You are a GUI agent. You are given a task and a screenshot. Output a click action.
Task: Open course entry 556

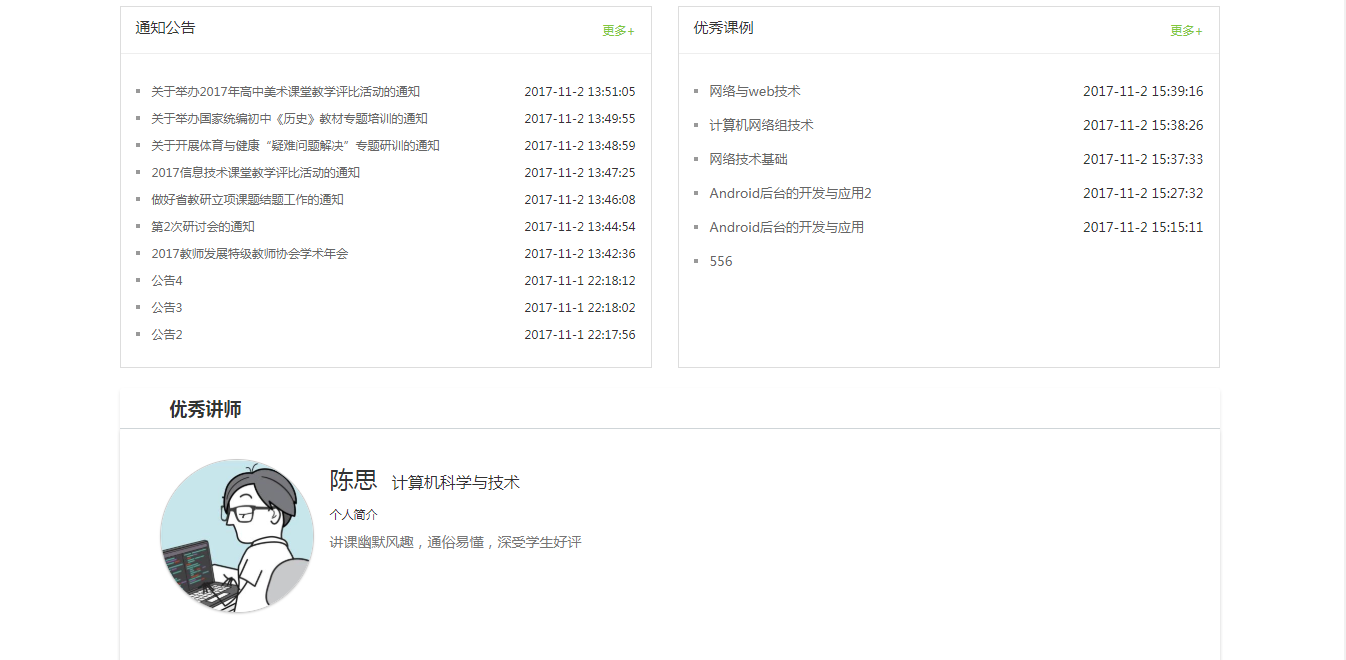pos(721,262)
